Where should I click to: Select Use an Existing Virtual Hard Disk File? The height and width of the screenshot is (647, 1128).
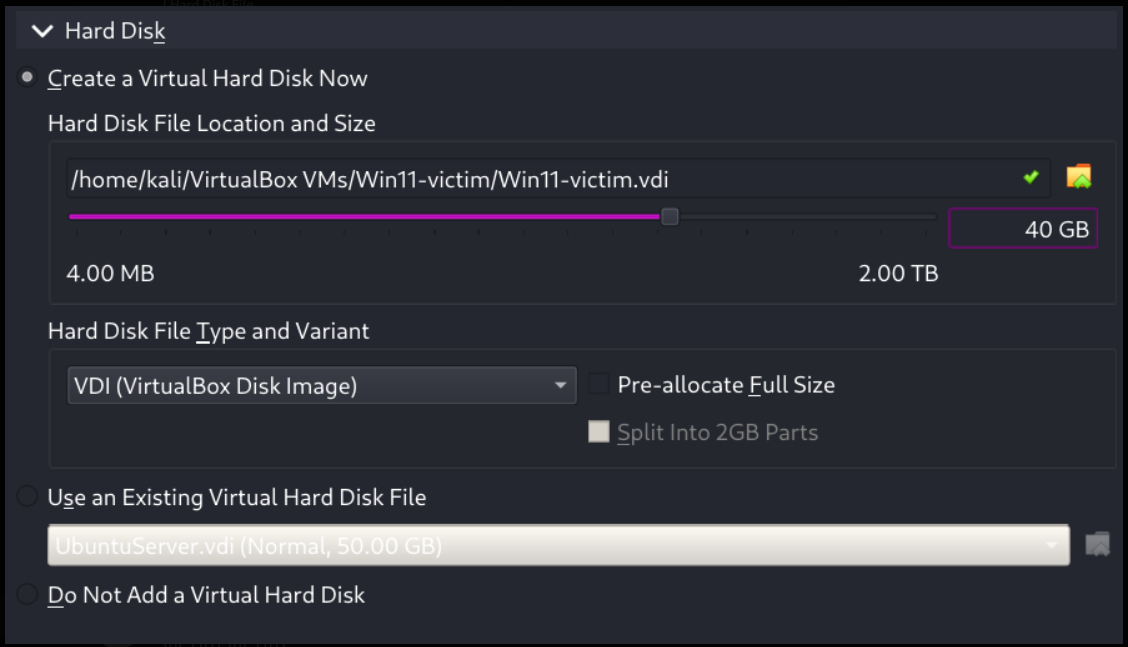pyautogui.click(x=28, y=497)
